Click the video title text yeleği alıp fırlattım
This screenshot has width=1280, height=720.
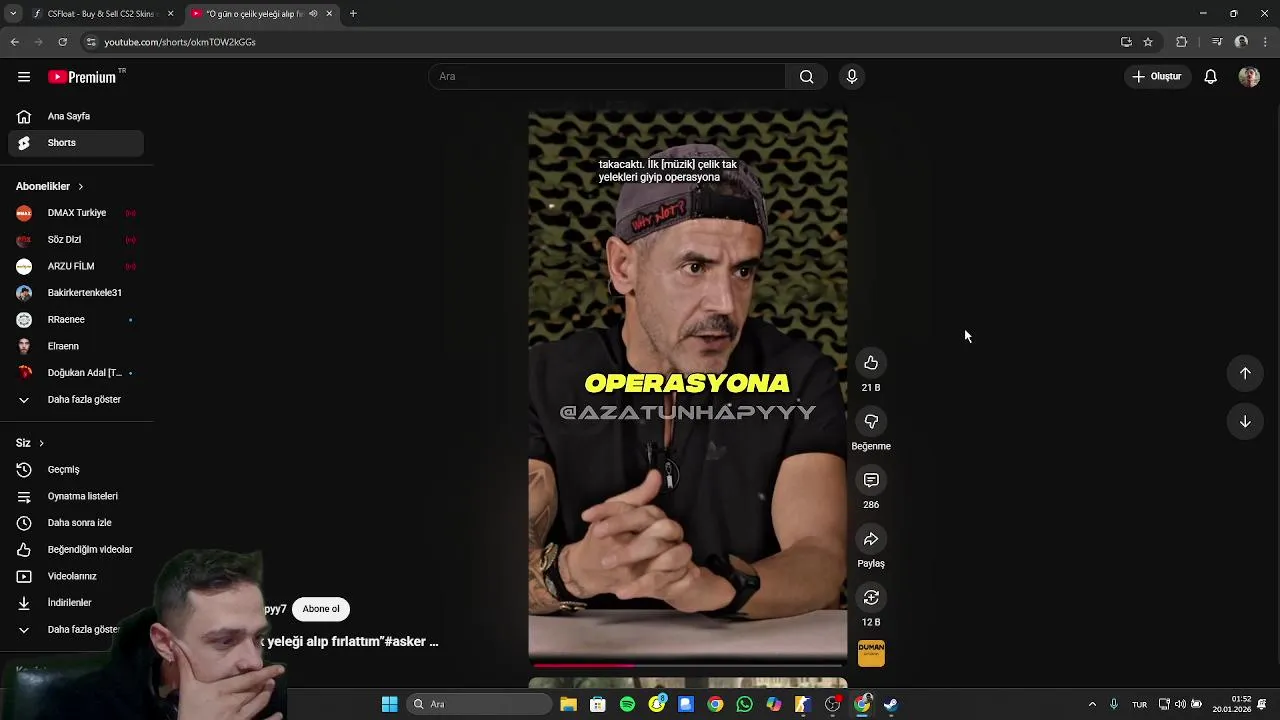pos(325,642)
